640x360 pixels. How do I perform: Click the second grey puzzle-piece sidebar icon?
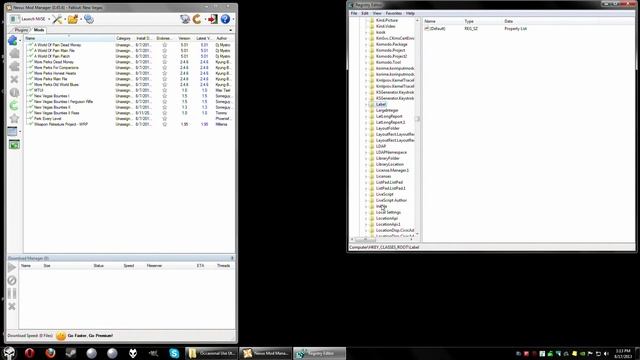(14, 66)
